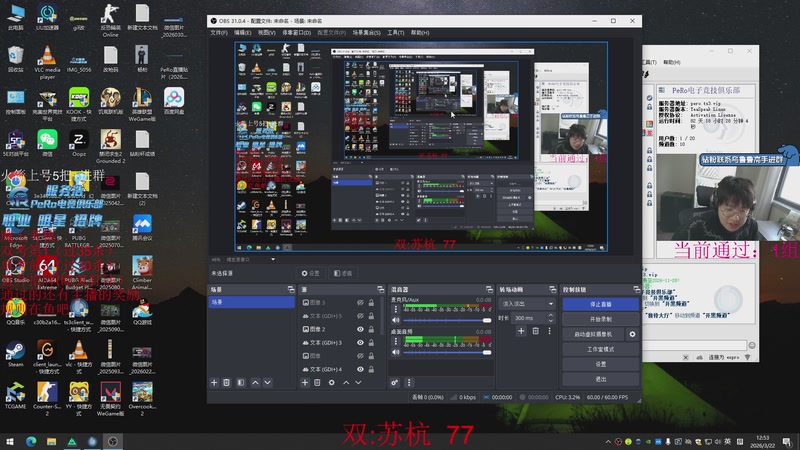This screenshot has width=800, height=450.
Task: Hide the 图像 2 source
Action: tap(360, 329)
